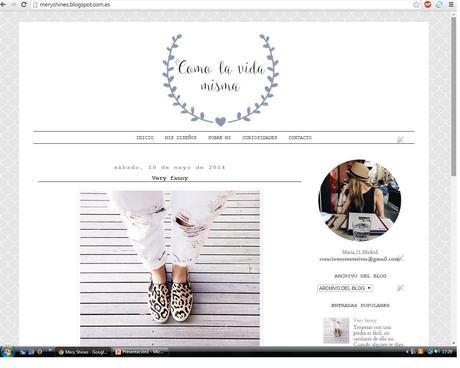Open Very fanny popular entry link
Screen dimensions: 460x368
click(x=365, y=320)
